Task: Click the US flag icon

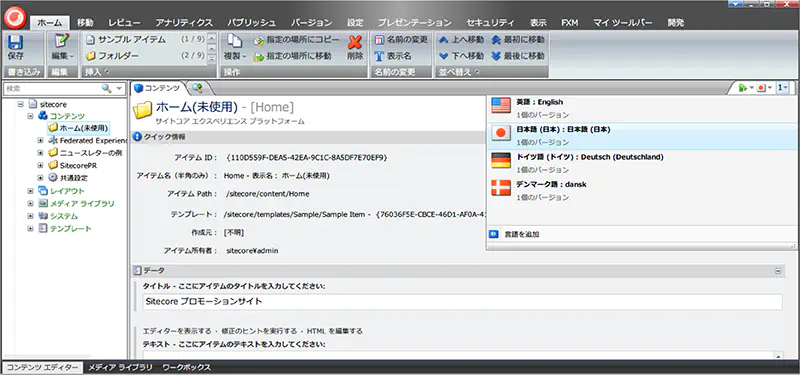Action: 501,106
